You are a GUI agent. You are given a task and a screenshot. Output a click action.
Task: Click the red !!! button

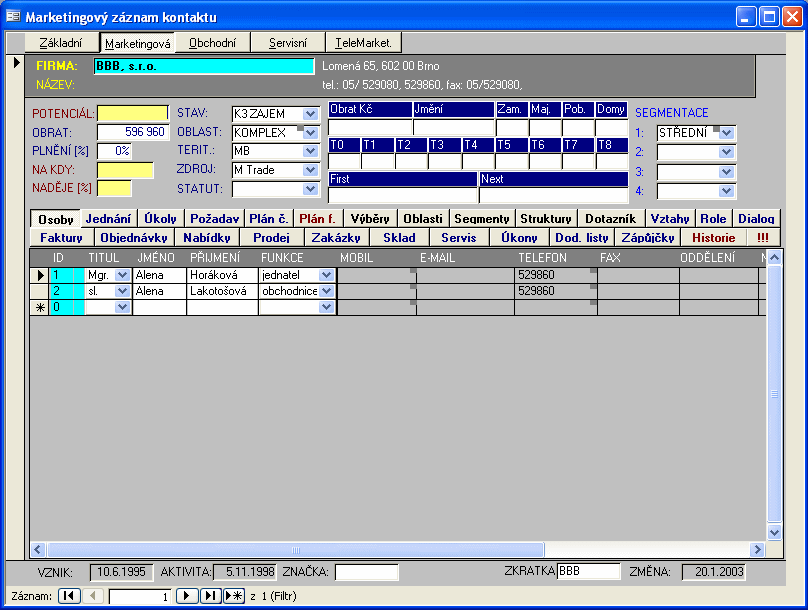tap(763, 238)
